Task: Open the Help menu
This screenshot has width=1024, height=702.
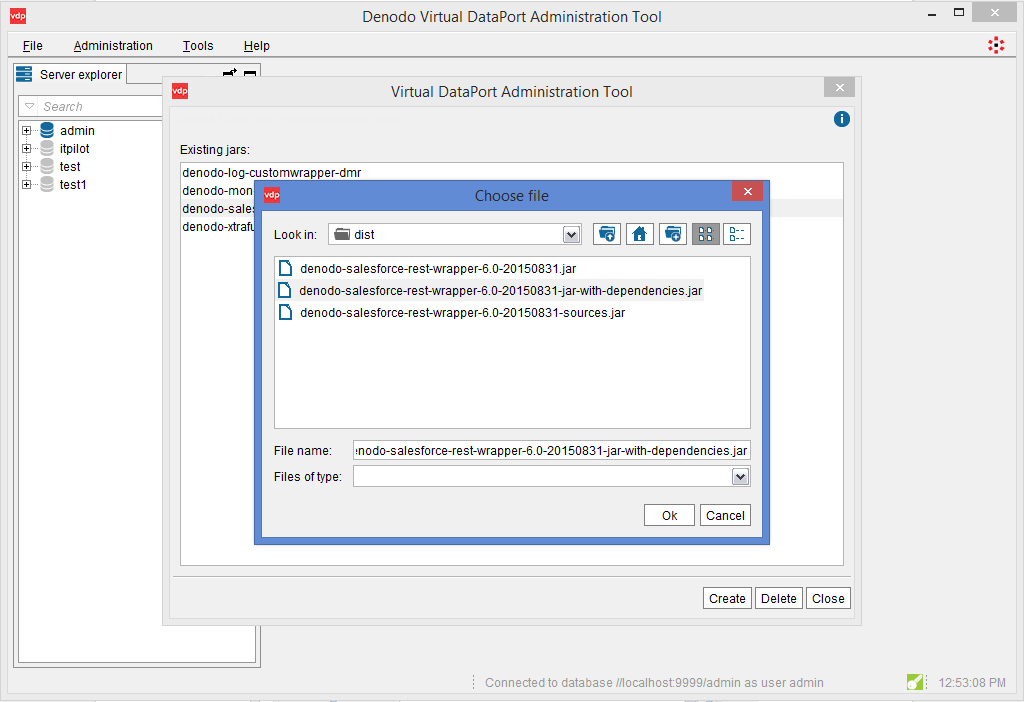Action: coord(257,46)
